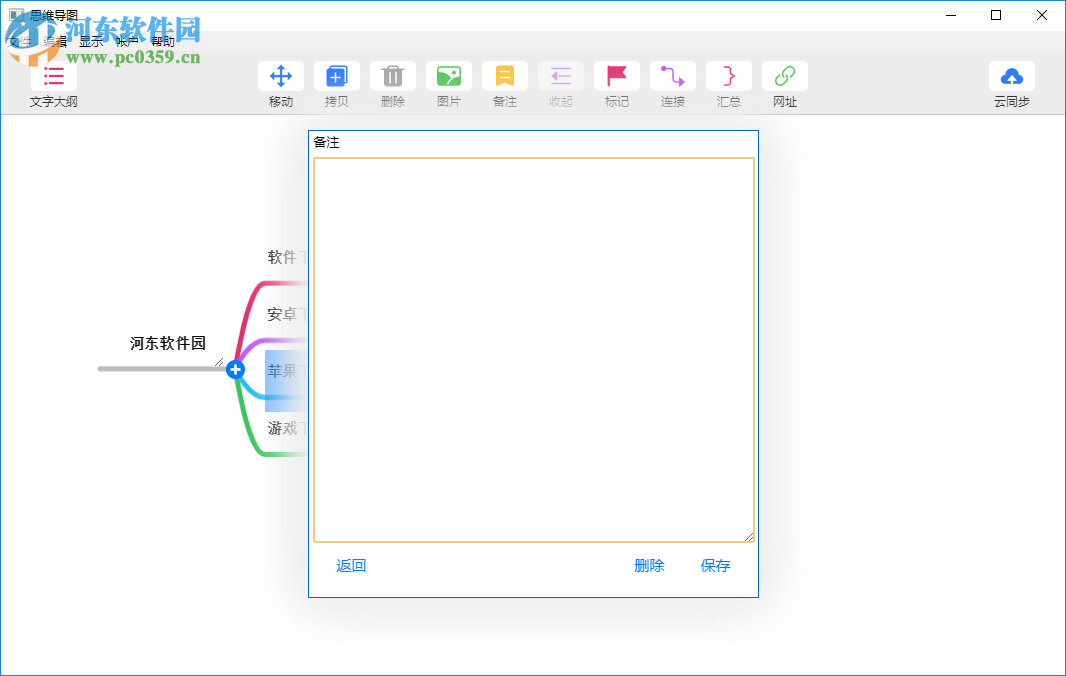This screenshot has width=1066, height=676.
Task: Click the Delete (删除) trash icon
Action: (393, 76)
